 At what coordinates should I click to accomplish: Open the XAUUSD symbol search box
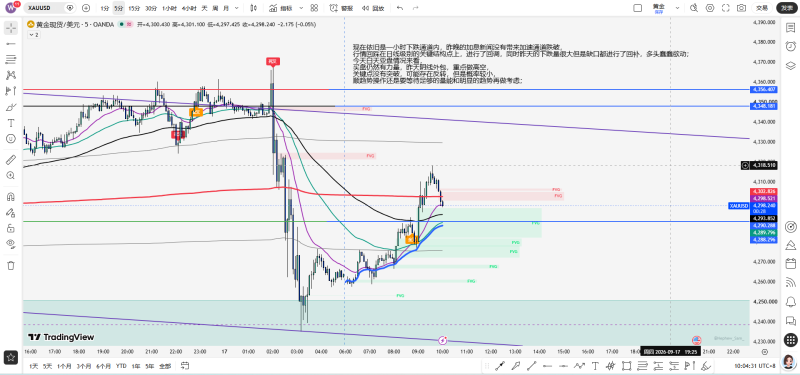pos(50,8)
